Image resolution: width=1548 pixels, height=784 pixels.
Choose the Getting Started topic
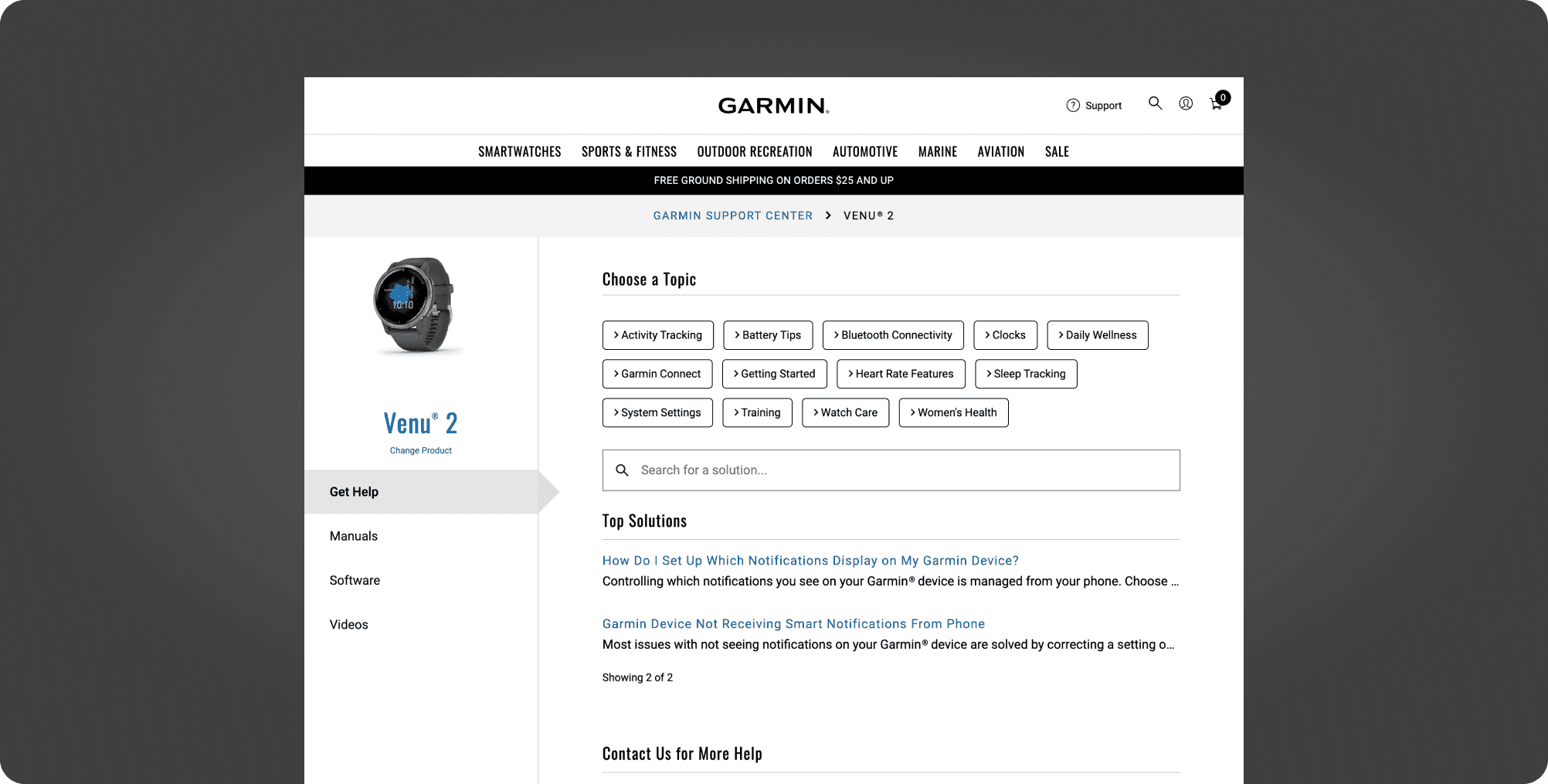click(775, 374)
